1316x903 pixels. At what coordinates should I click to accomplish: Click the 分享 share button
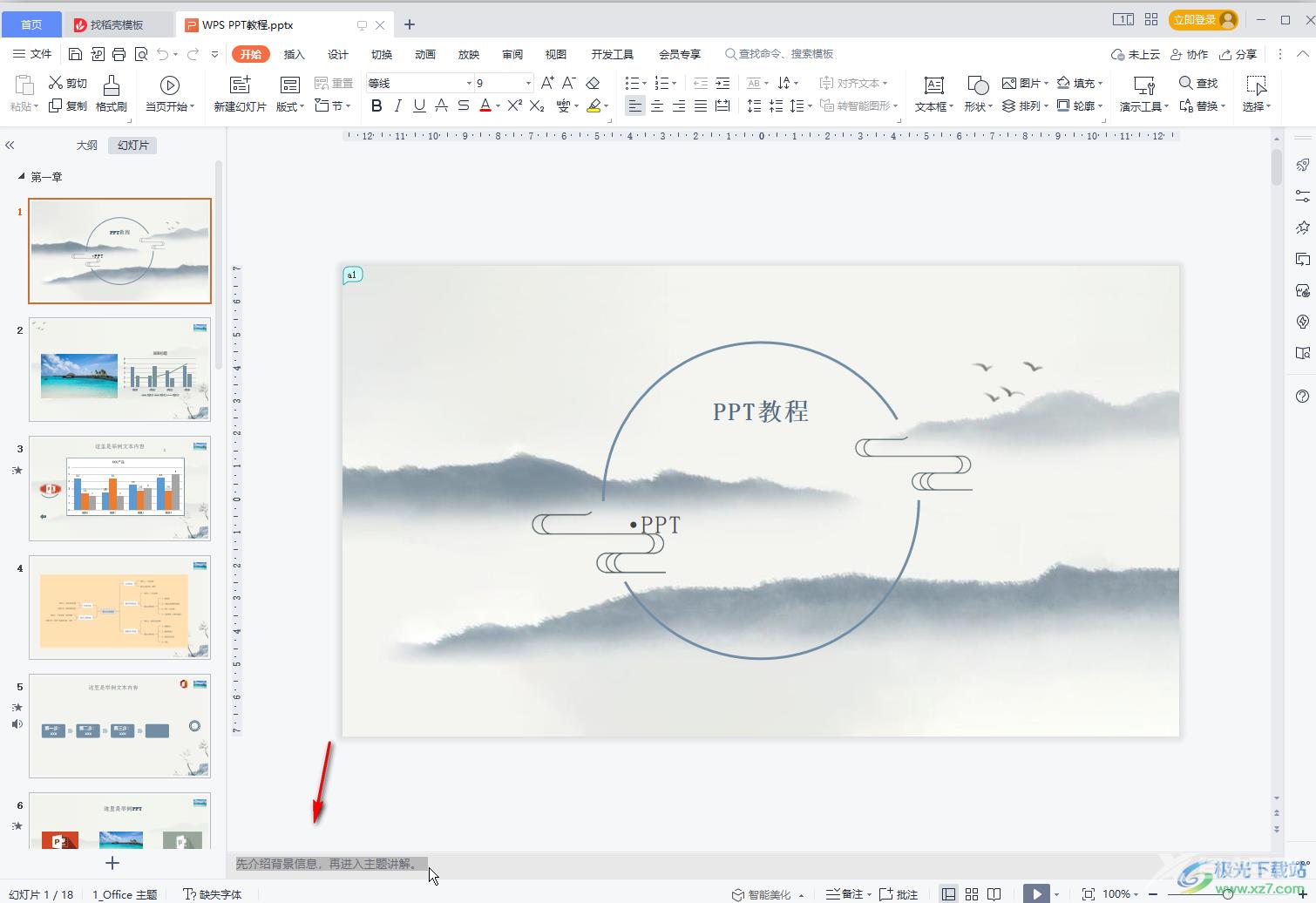click(x=1238, y=54)
